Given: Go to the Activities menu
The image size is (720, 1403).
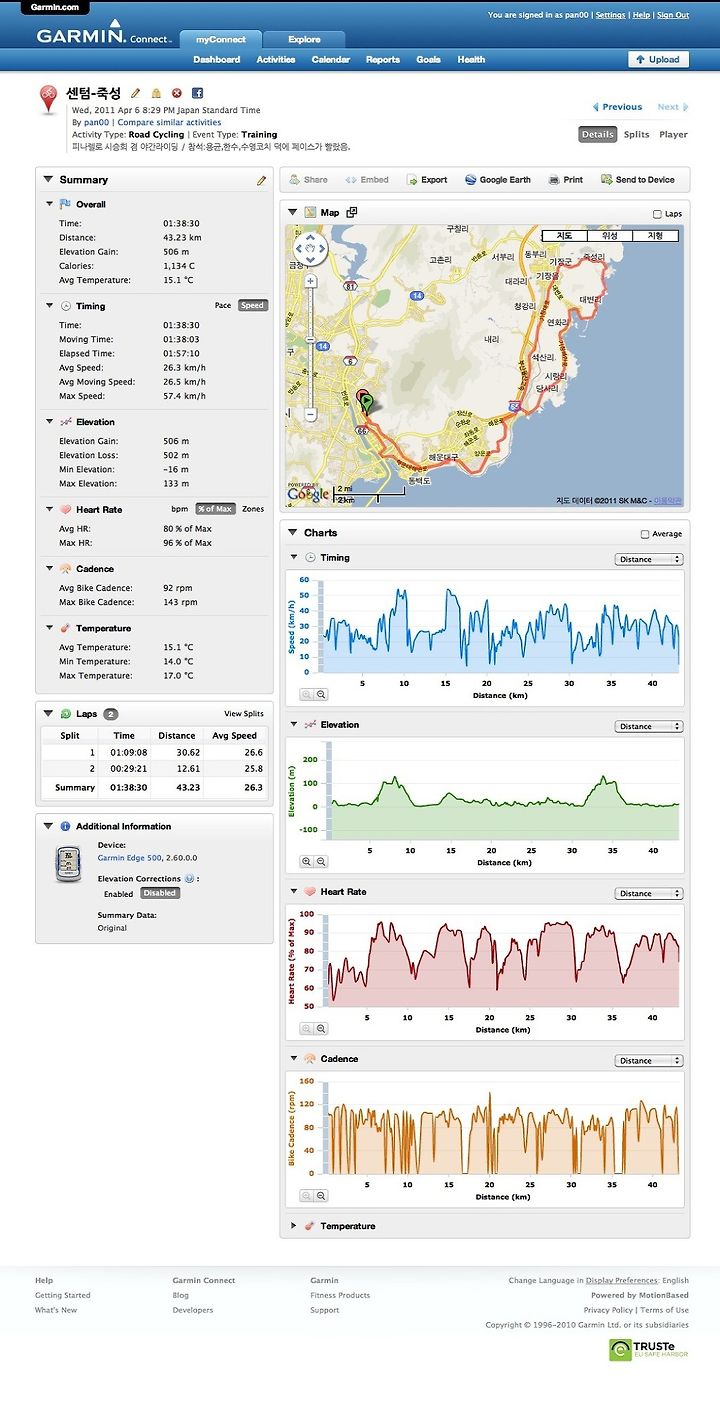Looking at the screenshot, I should [276, 60].
